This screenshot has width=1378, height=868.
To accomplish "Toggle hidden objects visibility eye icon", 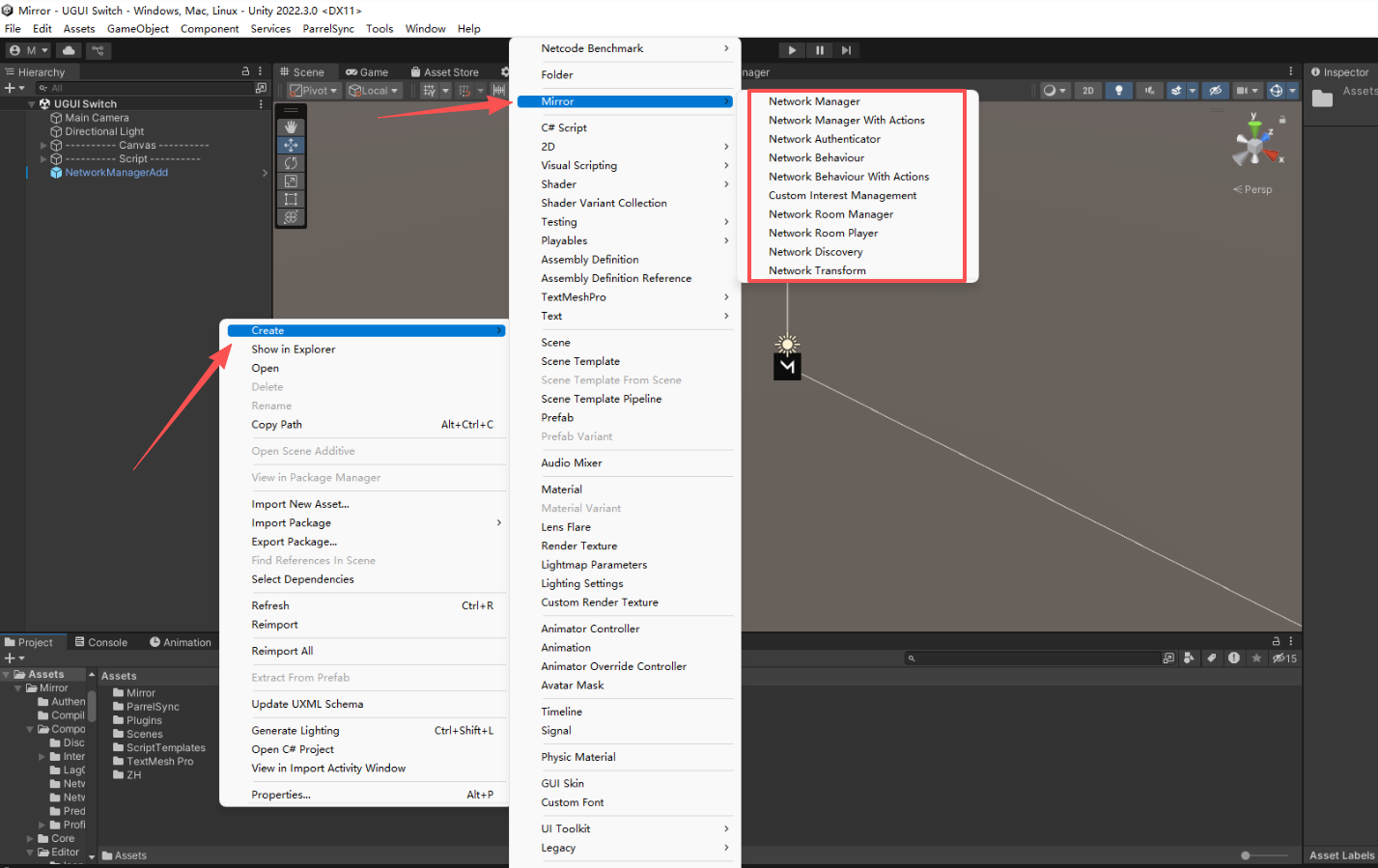I will [1216, 90].
